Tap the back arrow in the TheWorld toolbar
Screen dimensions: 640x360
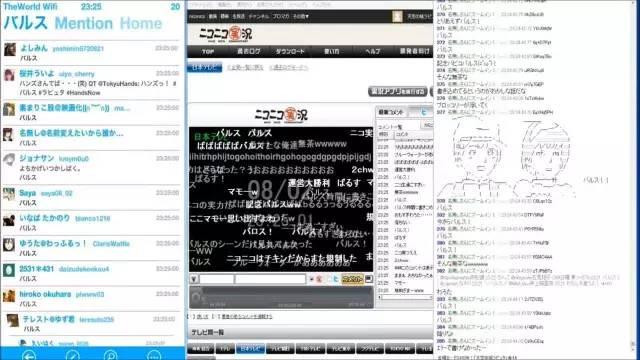(x=29, y=356)
